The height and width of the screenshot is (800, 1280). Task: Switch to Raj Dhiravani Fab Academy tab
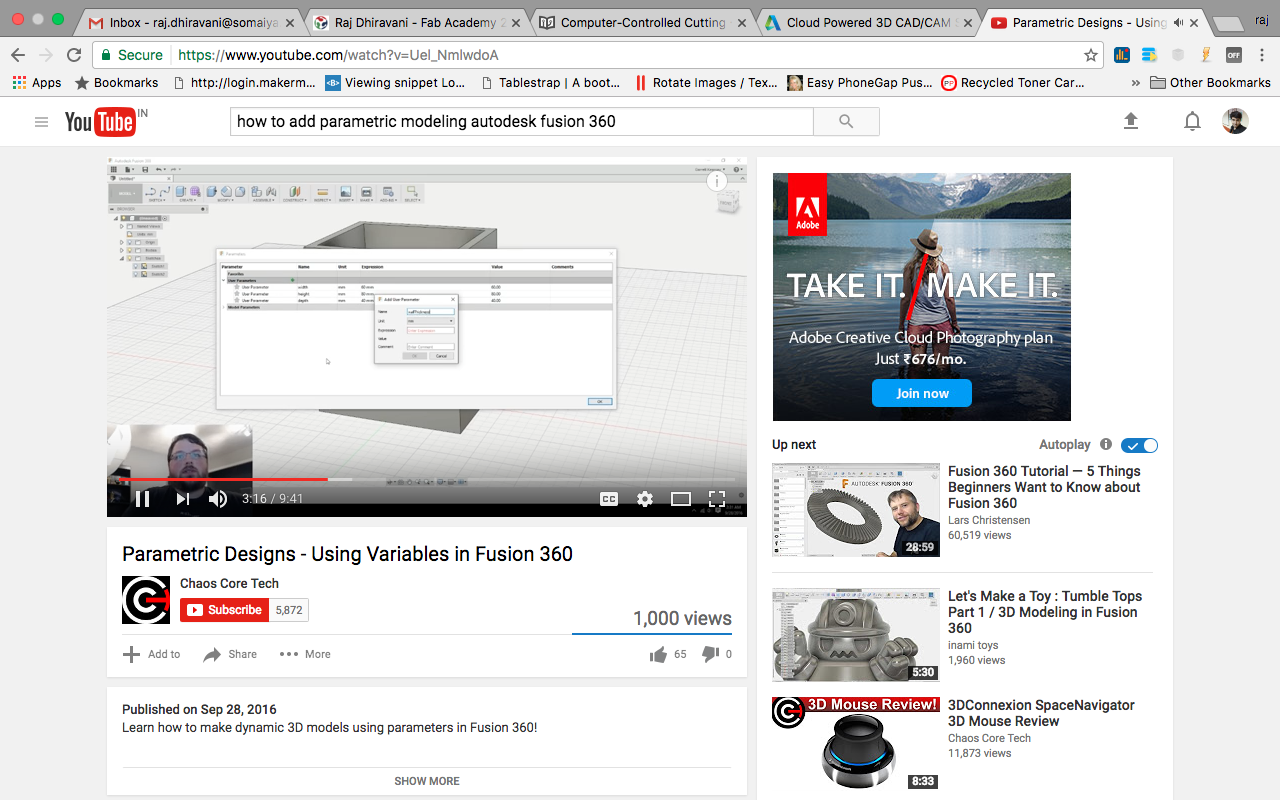[x=418, y=22]
